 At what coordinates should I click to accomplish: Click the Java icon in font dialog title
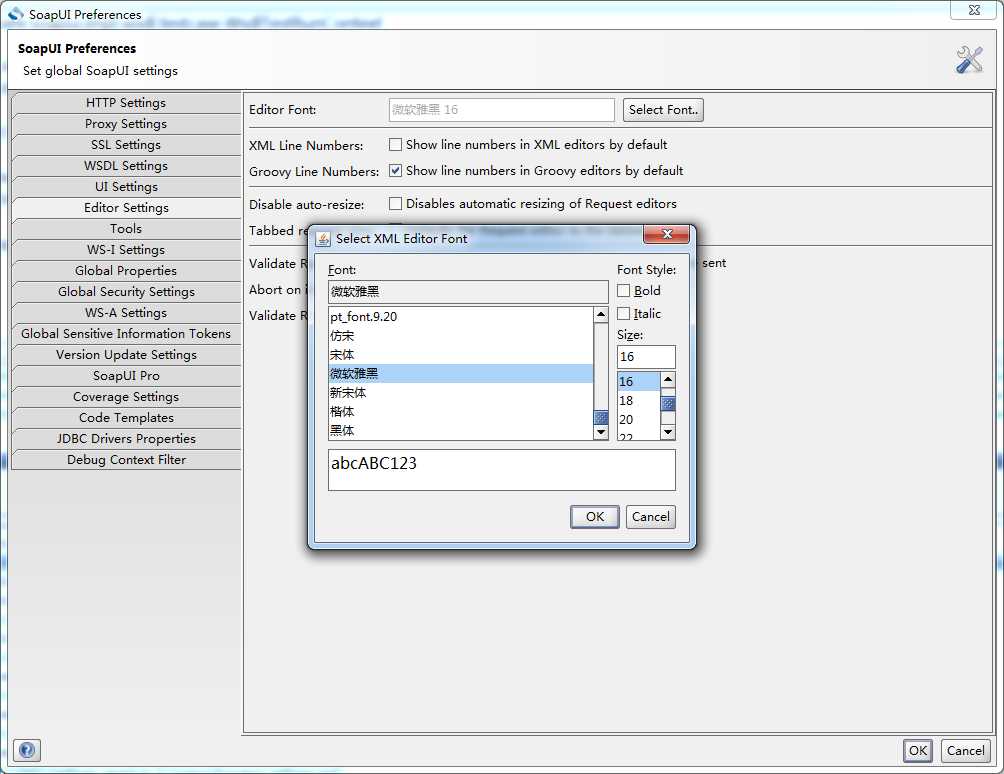click(323, 239)
